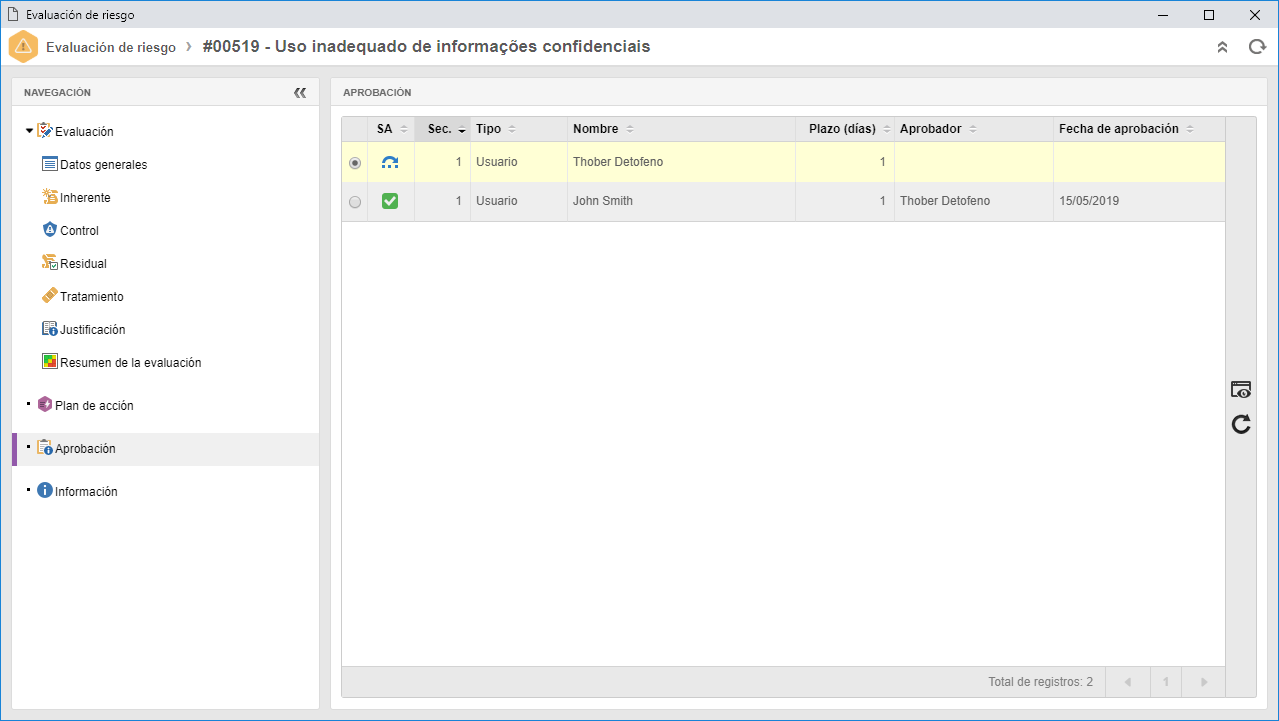Click the view record icon beside the grid
Viewport: 1279px width, 721px height.
click(1241, 390)
